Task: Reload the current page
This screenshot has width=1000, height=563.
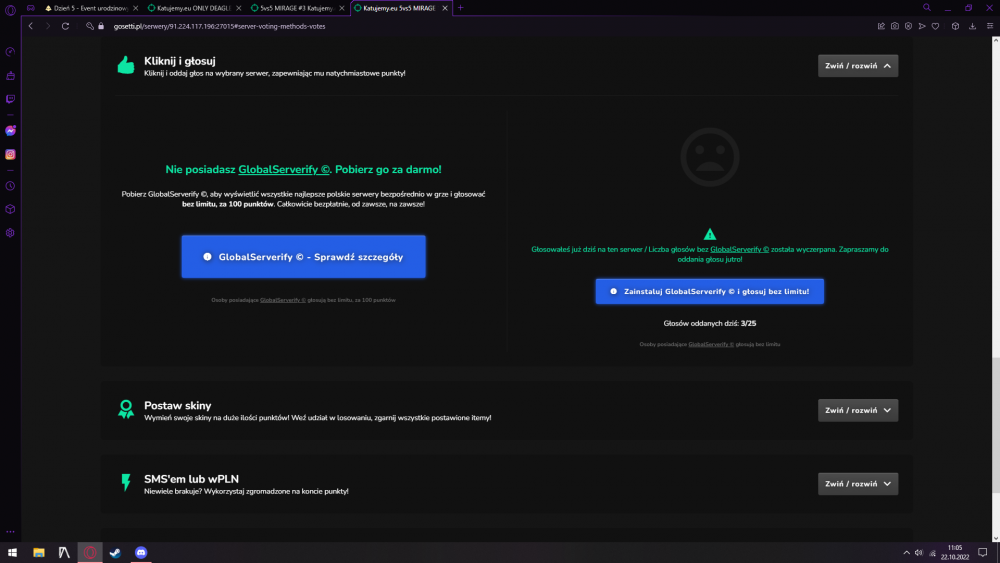Action: (x=65, y=26)
